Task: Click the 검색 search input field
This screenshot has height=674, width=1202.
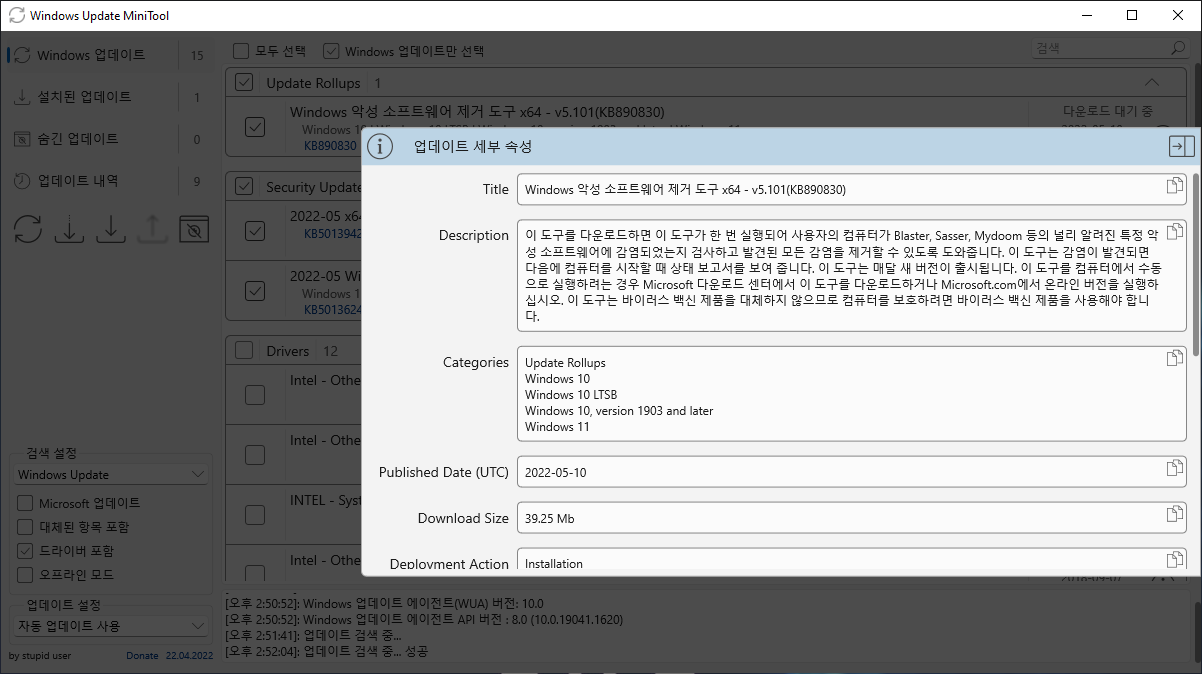Action: pyautogui.click(x=1098, y=48)
